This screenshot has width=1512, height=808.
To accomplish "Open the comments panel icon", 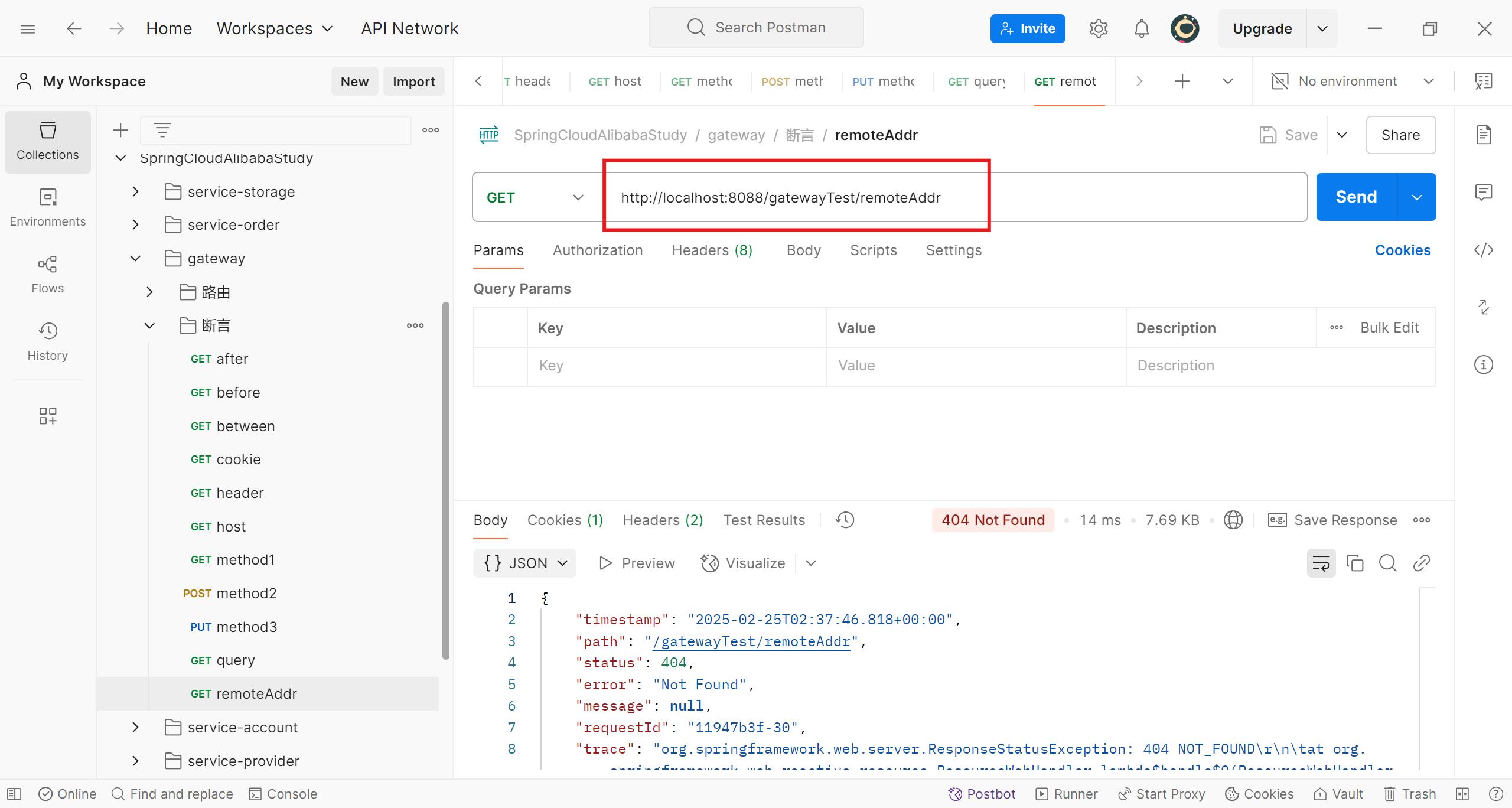I will pyautogui.click(x=1483, y=193).
